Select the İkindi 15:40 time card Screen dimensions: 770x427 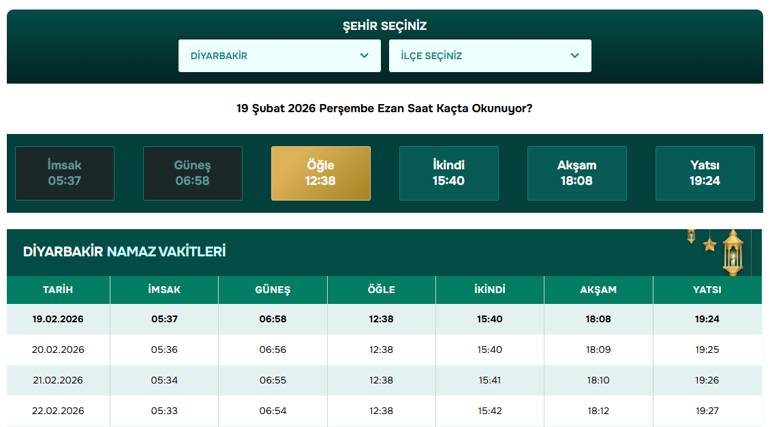[x=449, y=173]
